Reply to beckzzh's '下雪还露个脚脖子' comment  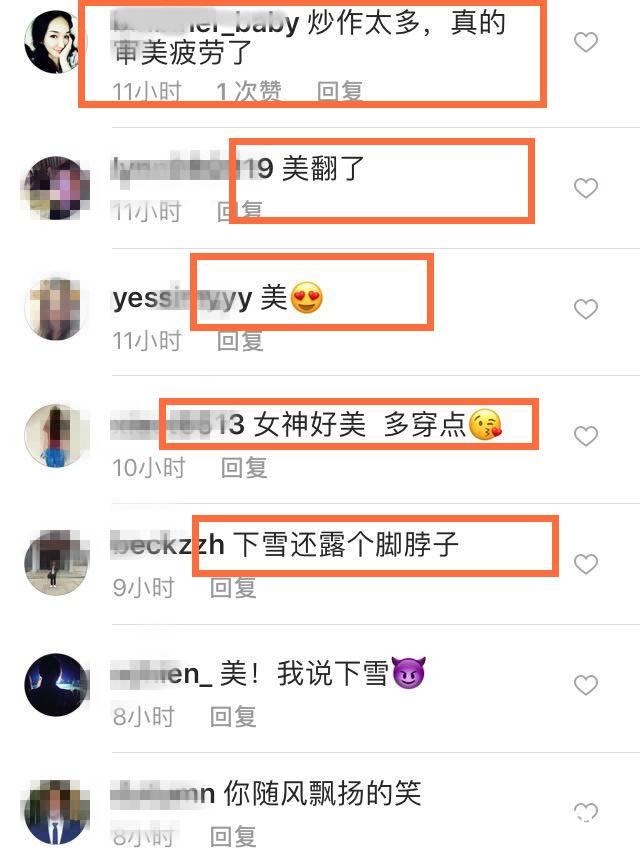pyautogui.click(x=233, y=588)
